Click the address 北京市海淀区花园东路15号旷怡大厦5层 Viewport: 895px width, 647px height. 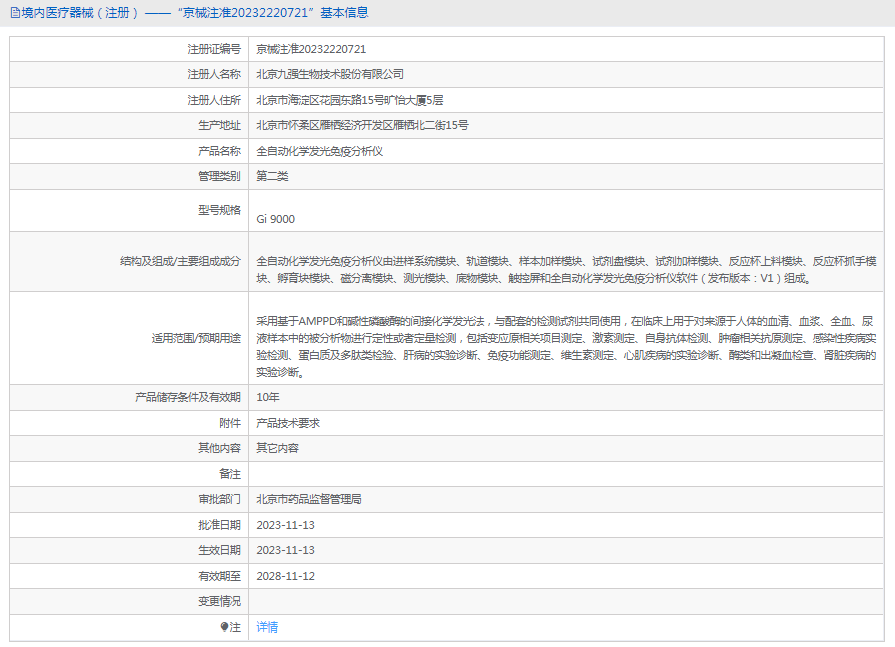(x=350, y=100)
